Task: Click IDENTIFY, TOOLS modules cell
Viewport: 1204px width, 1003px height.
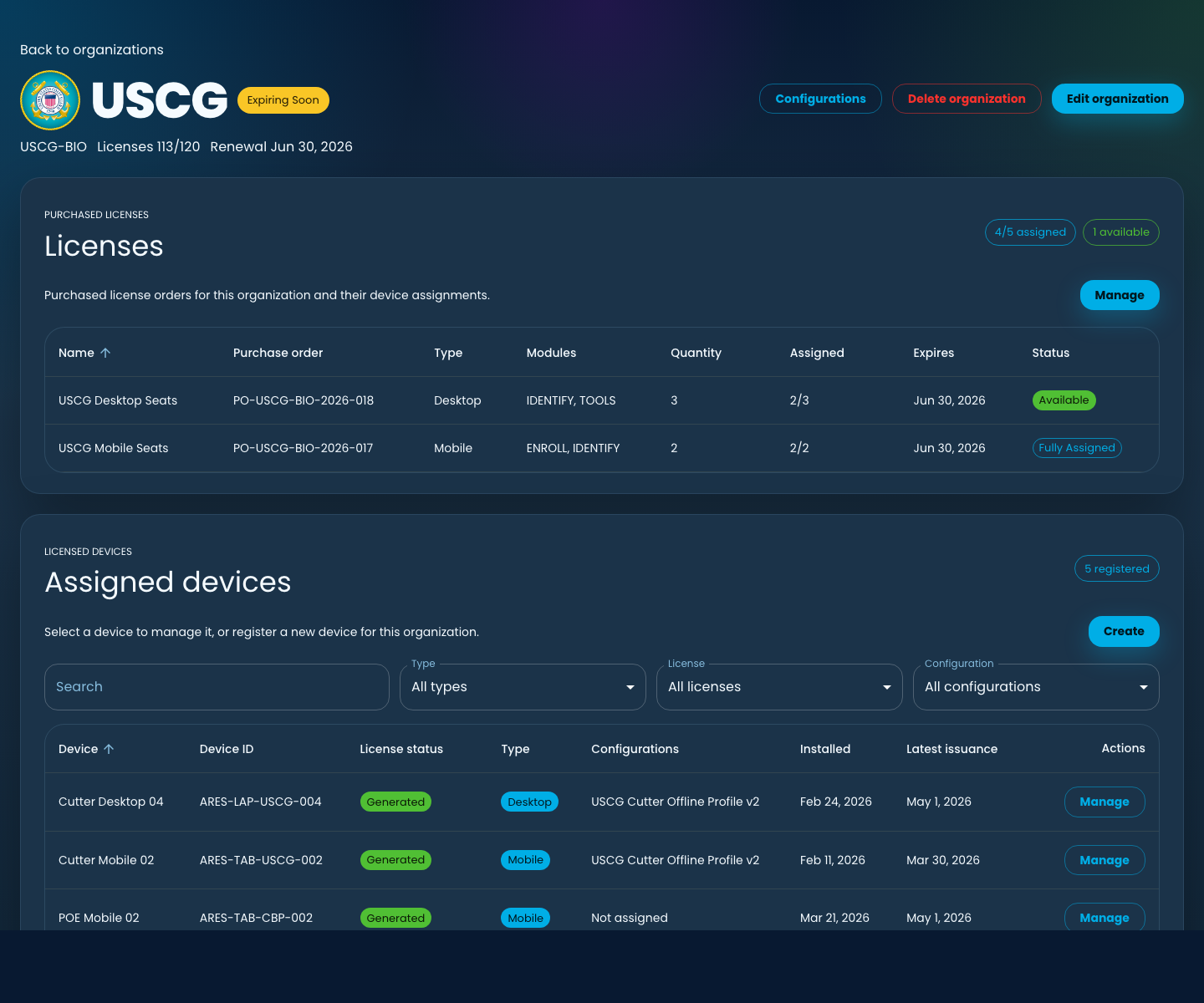Action: coord(571,400)
